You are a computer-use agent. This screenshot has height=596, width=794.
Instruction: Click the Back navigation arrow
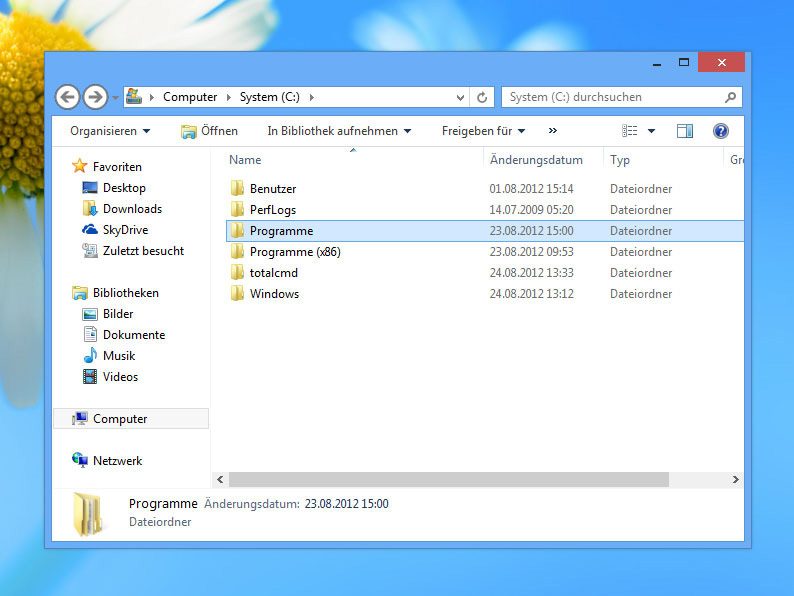[x=68, y=97]
